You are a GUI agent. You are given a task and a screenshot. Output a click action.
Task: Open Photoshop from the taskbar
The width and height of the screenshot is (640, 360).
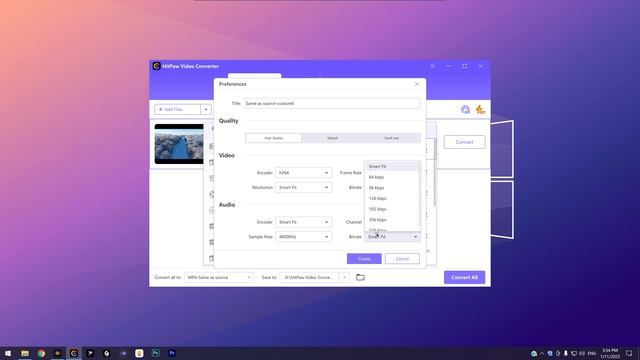pyautogui.click(x=156, y=353)
